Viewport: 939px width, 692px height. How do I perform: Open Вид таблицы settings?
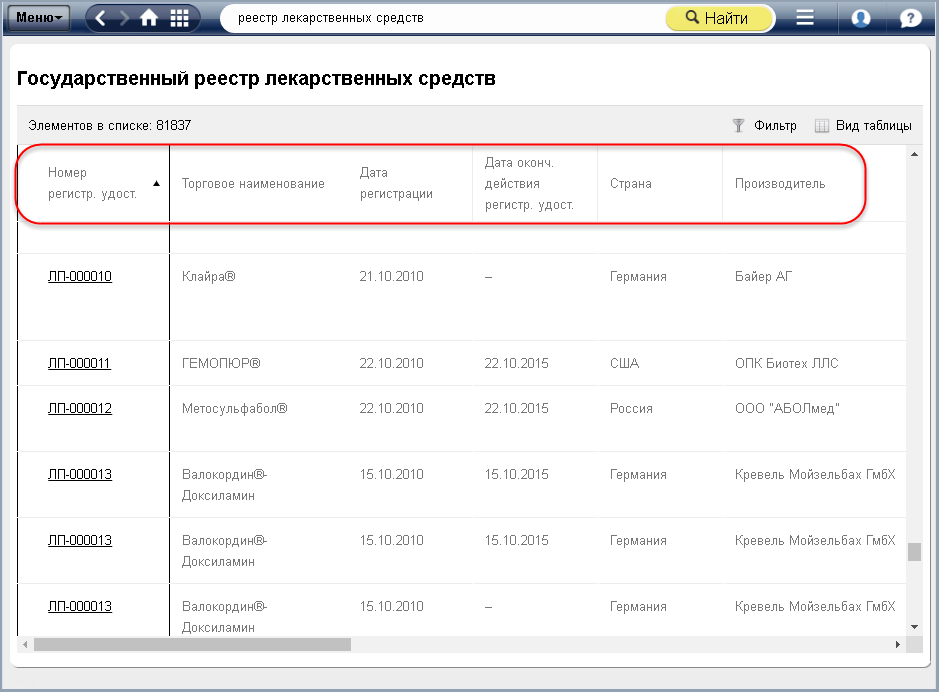[874, 126]
